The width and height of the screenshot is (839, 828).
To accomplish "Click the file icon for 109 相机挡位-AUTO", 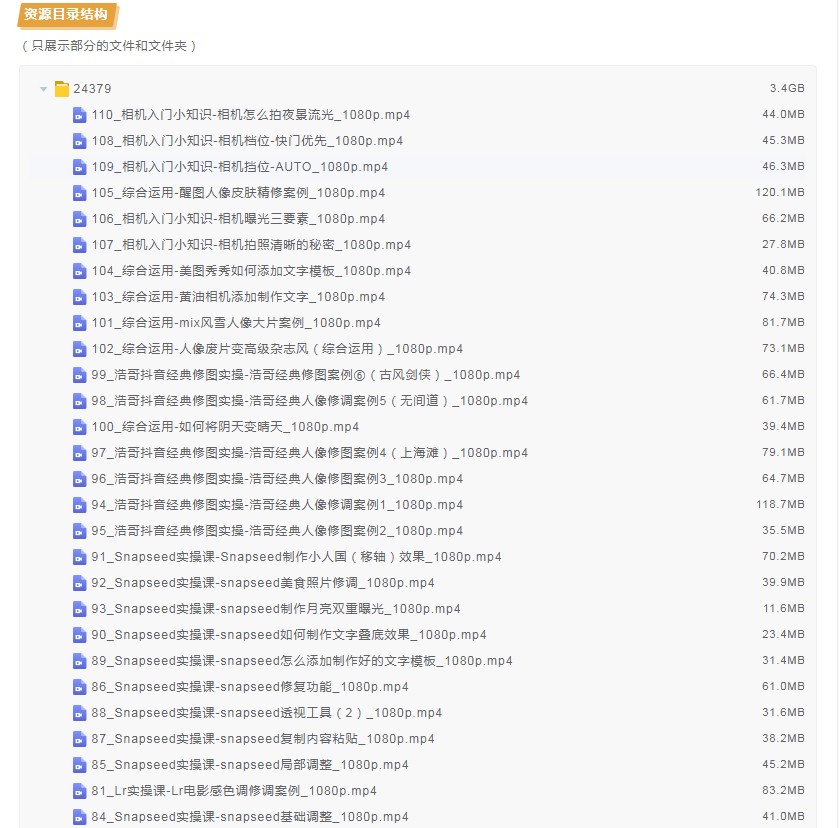I will (79, 167).
